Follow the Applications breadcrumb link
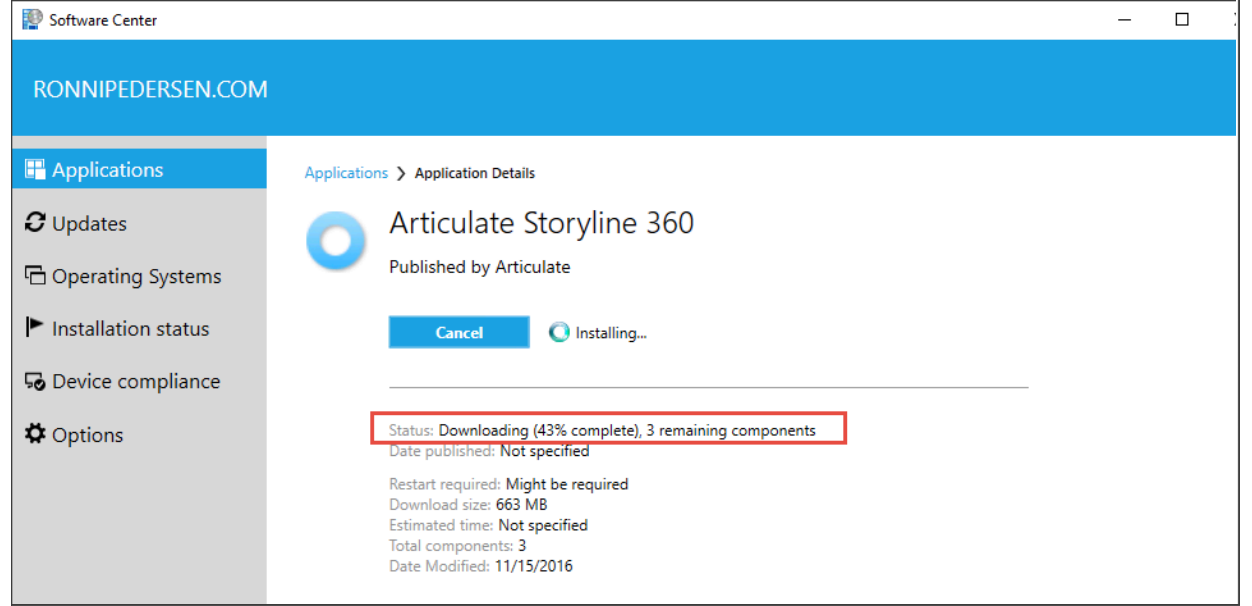This screenshot has width=1252, height=606. (346, 173)
